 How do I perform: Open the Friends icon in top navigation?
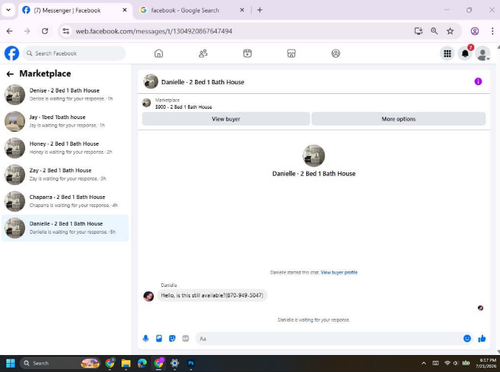(203, 53)
